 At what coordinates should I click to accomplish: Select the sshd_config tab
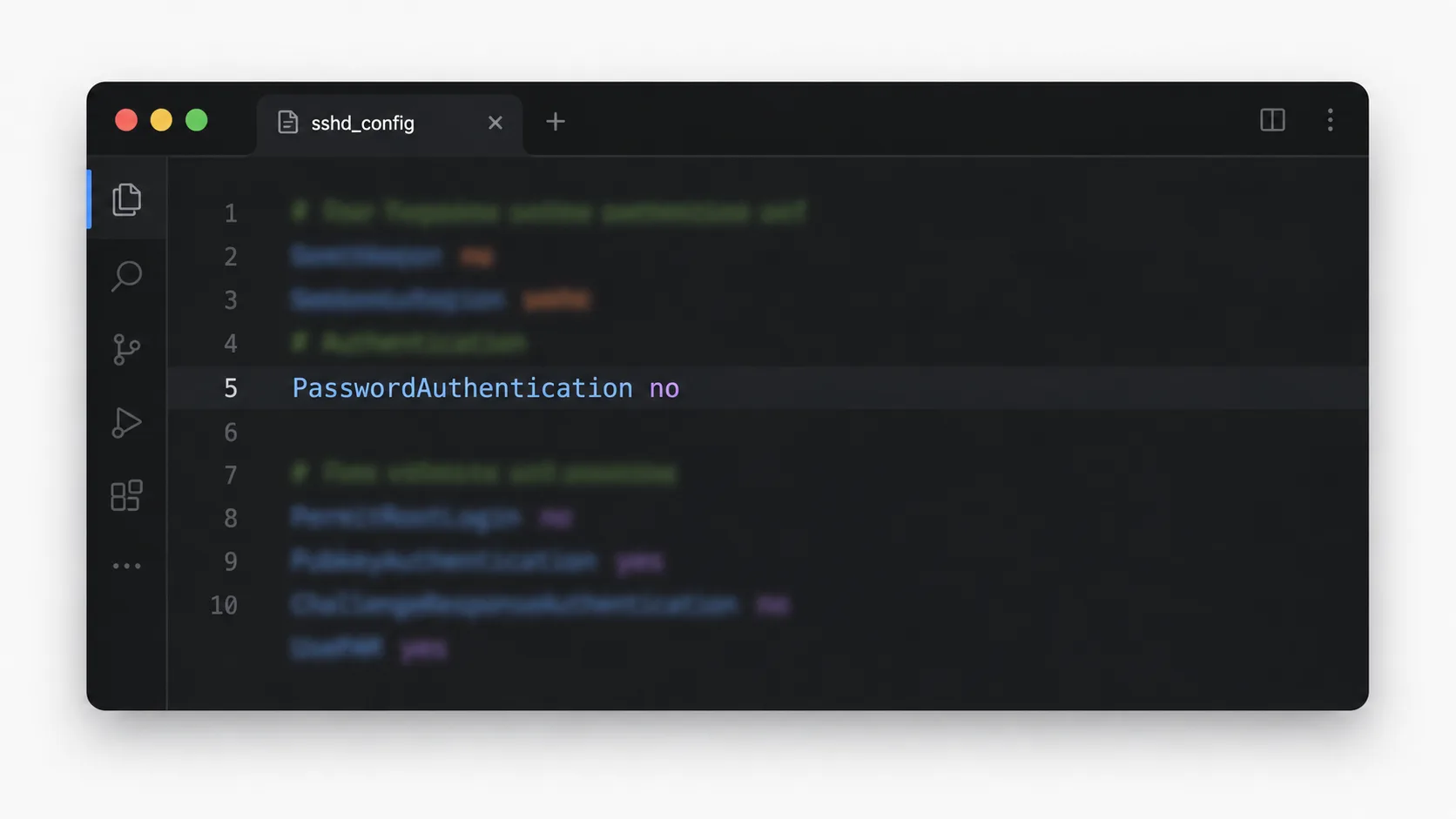[389, 124]
